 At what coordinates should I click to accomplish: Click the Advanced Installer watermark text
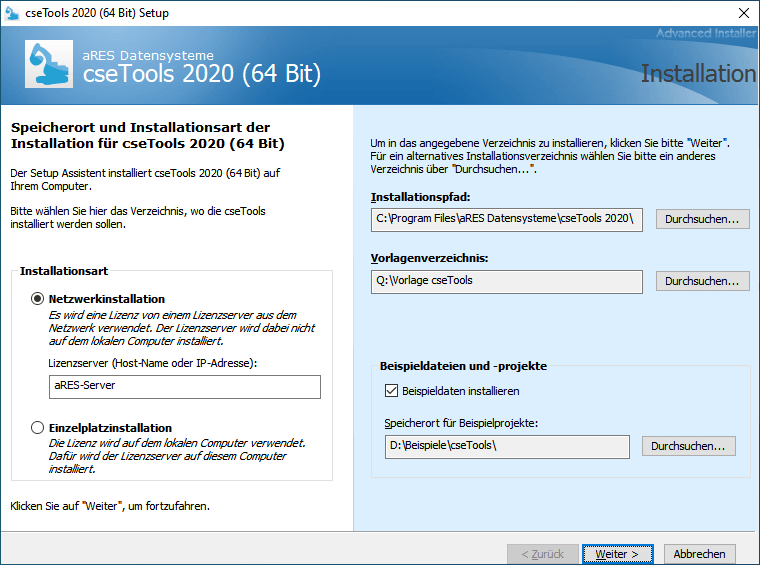click(x=705, y=34)
